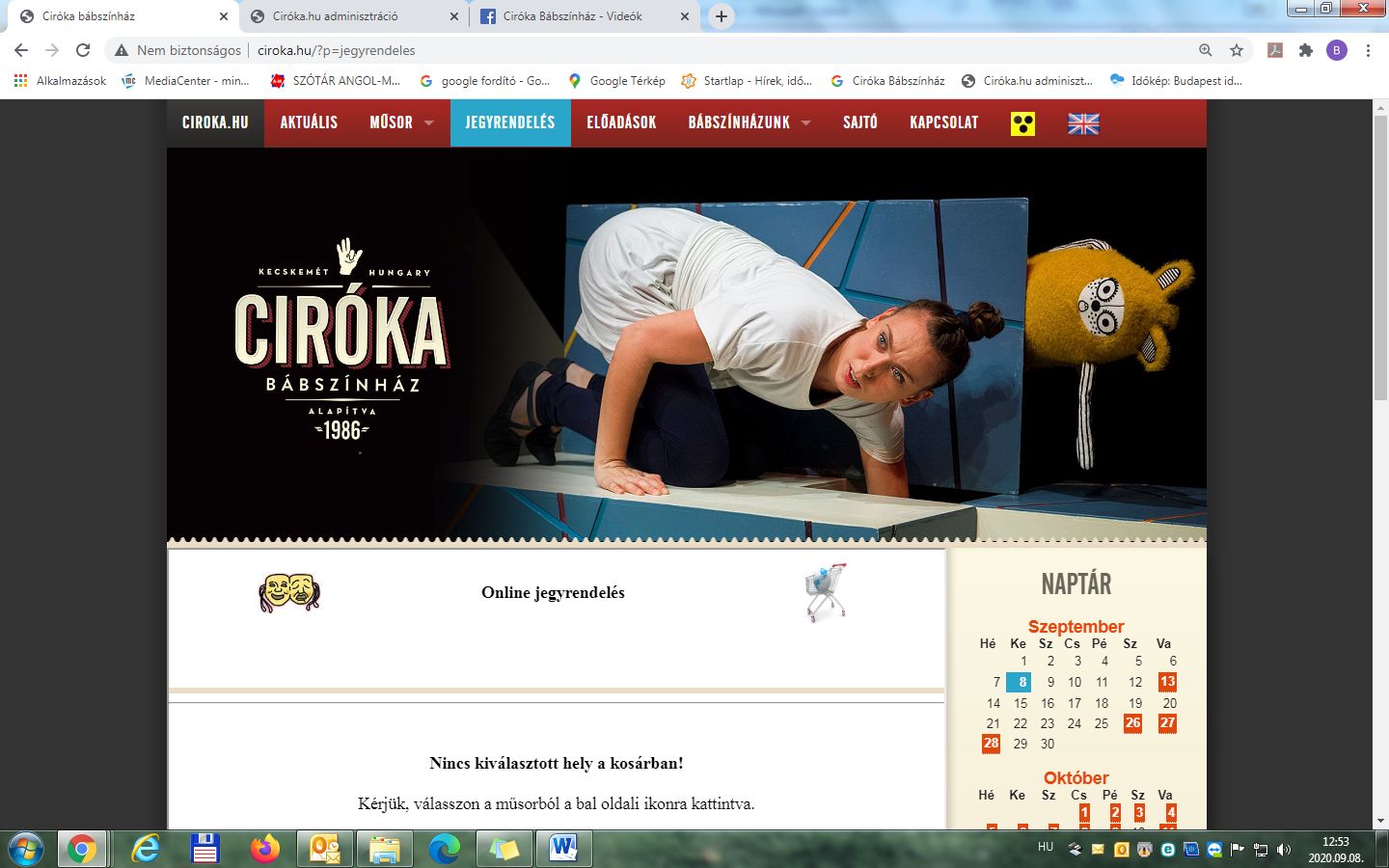Select today's date September 8 in calendar
The width and height of the screenshot is (1389, 868).
coord(1019,682)
